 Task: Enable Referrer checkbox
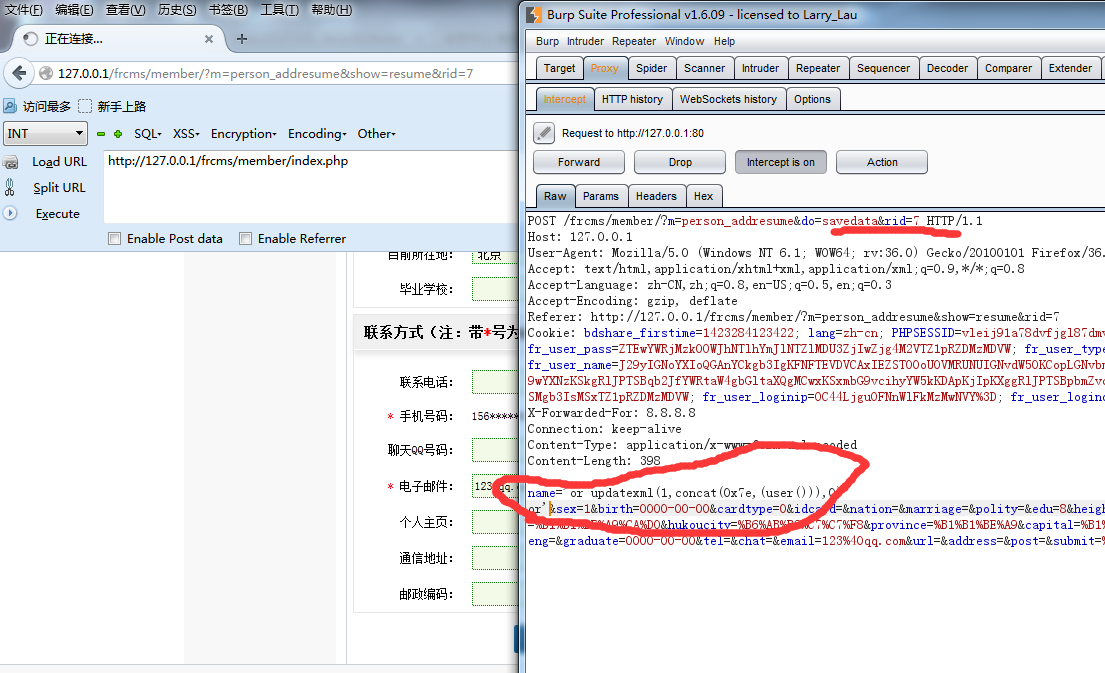pyautogui.click(x=245, y=239)
